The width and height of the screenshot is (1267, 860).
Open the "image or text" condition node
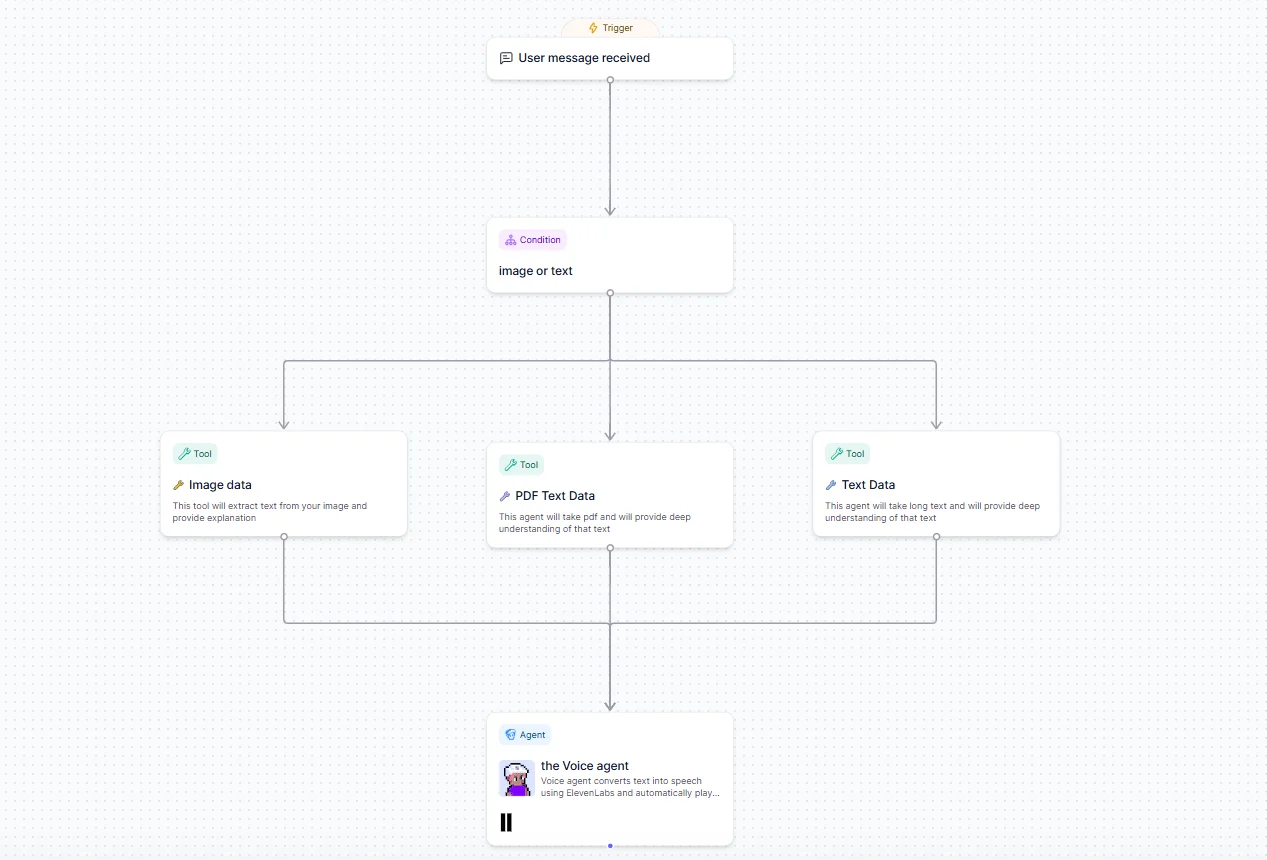tap(536, 271)
